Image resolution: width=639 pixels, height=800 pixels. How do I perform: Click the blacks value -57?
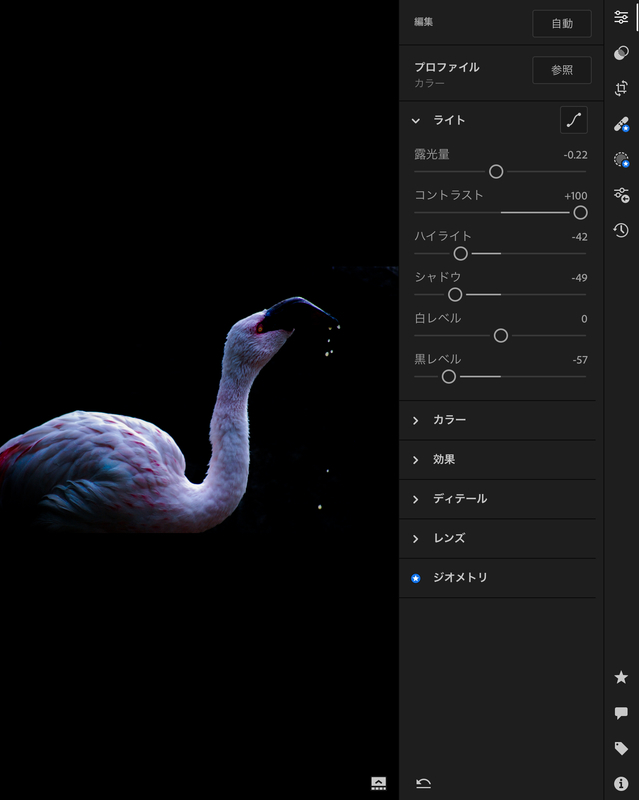(x=580, y=360)
